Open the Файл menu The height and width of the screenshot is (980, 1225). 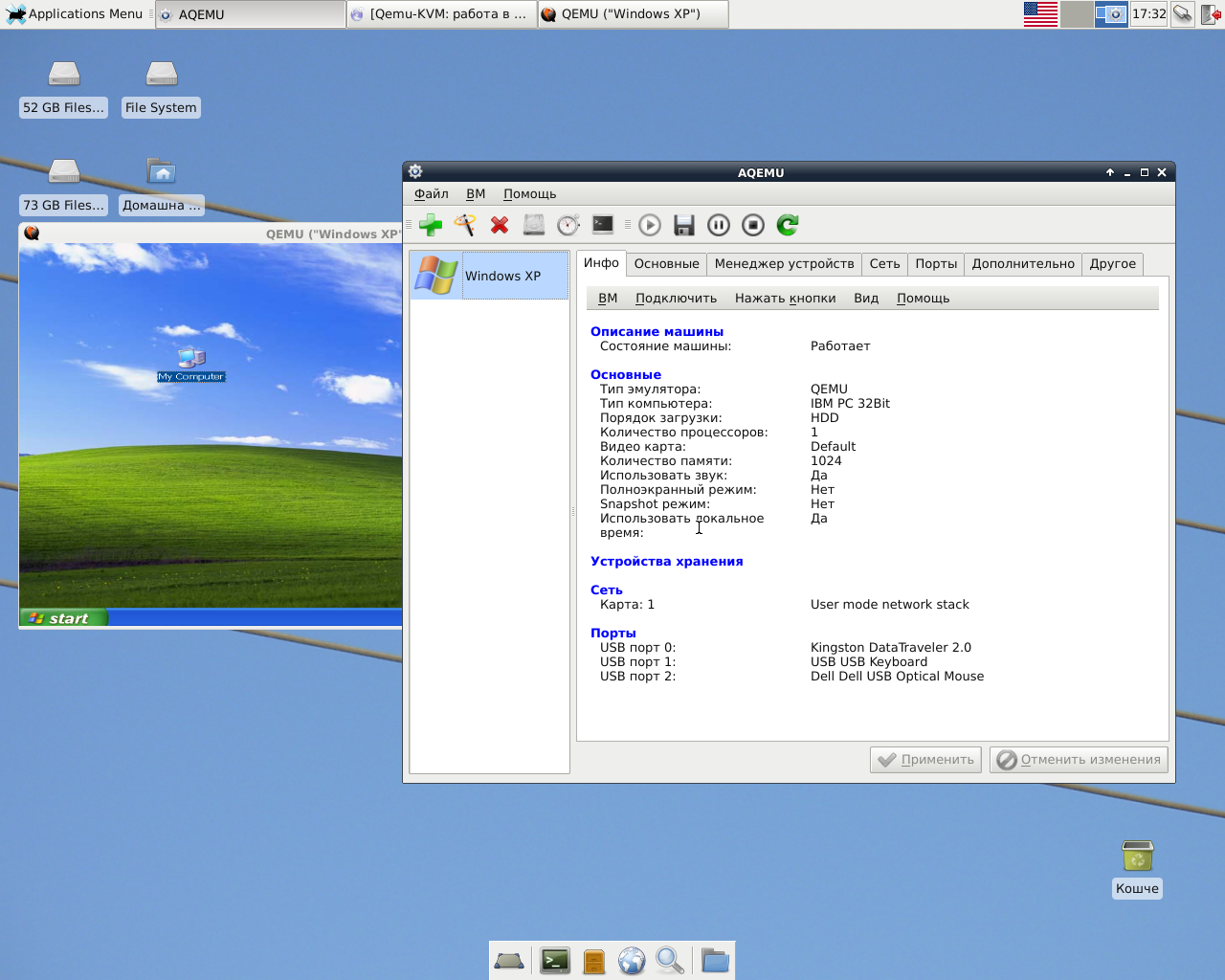(432, 193)
